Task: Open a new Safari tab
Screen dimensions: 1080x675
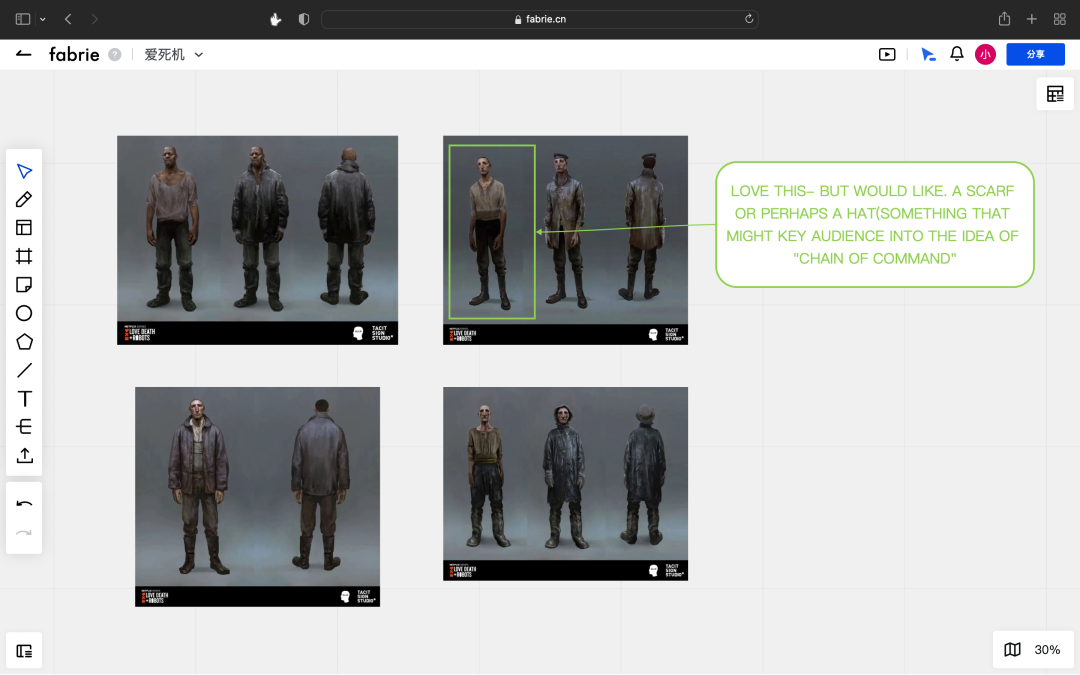Action: 1032,19
